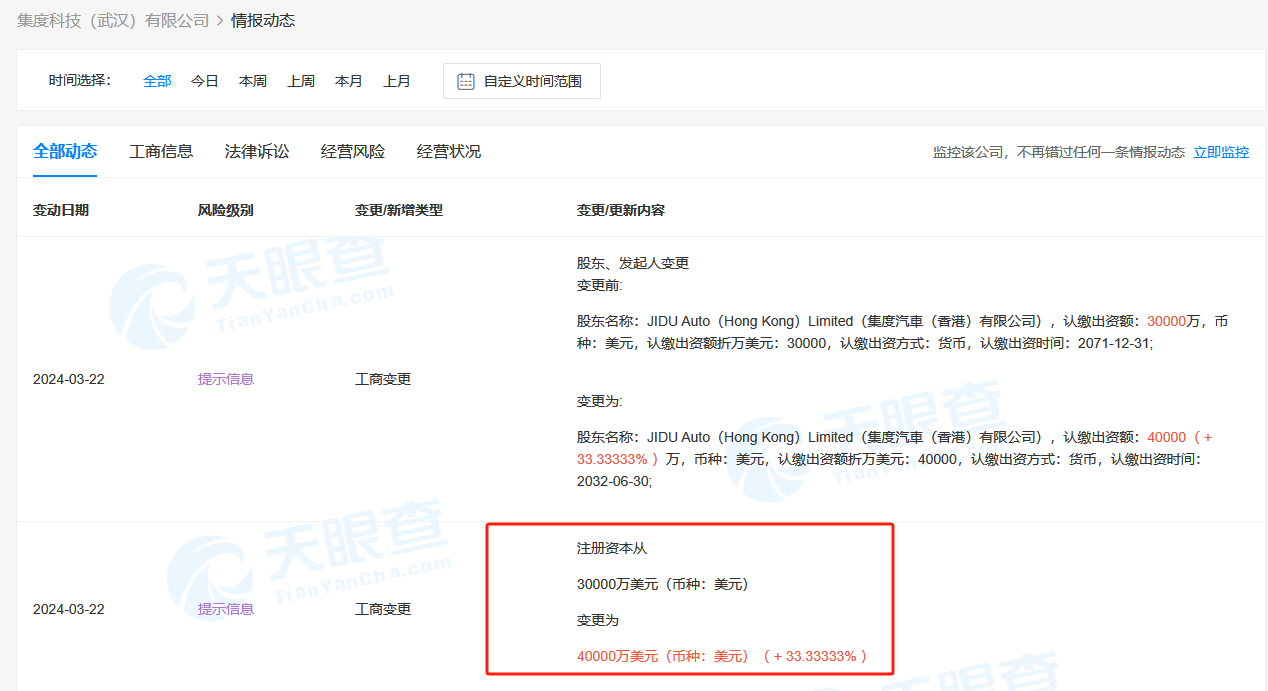Click 提示信息 in the shareholder change row

coord(226,379)
